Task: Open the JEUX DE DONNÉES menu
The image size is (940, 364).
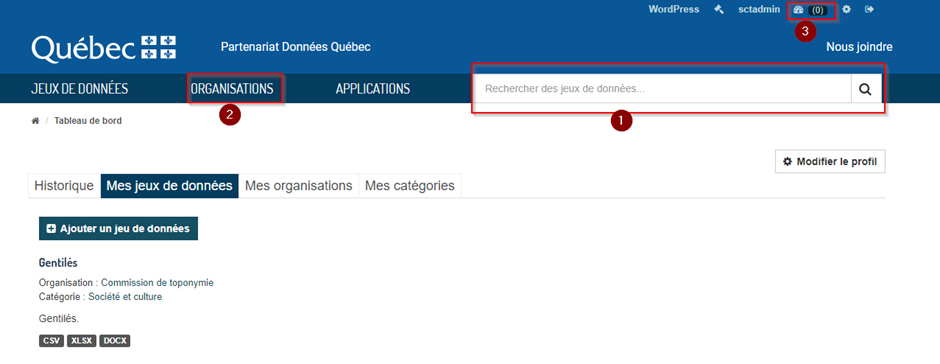Action: click(80, 89)
